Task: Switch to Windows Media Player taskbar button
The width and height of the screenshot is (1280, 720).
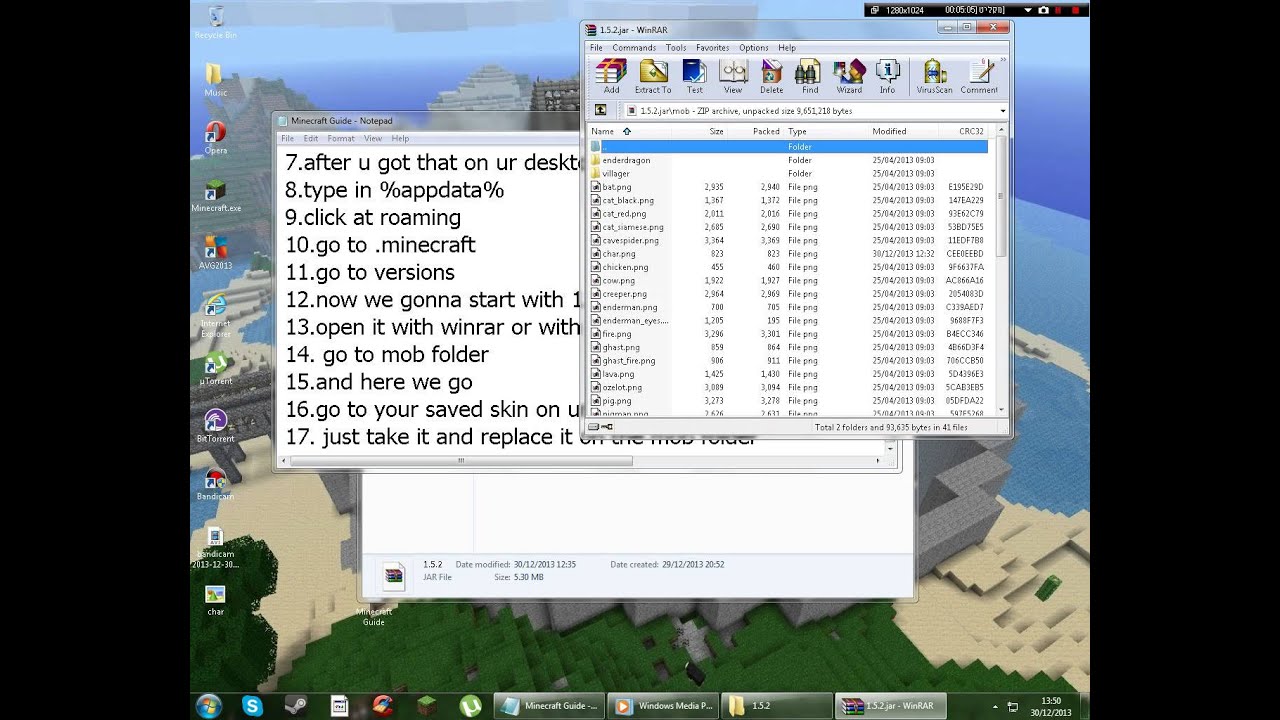Action: pyautogui.click(x=663, y=706)
